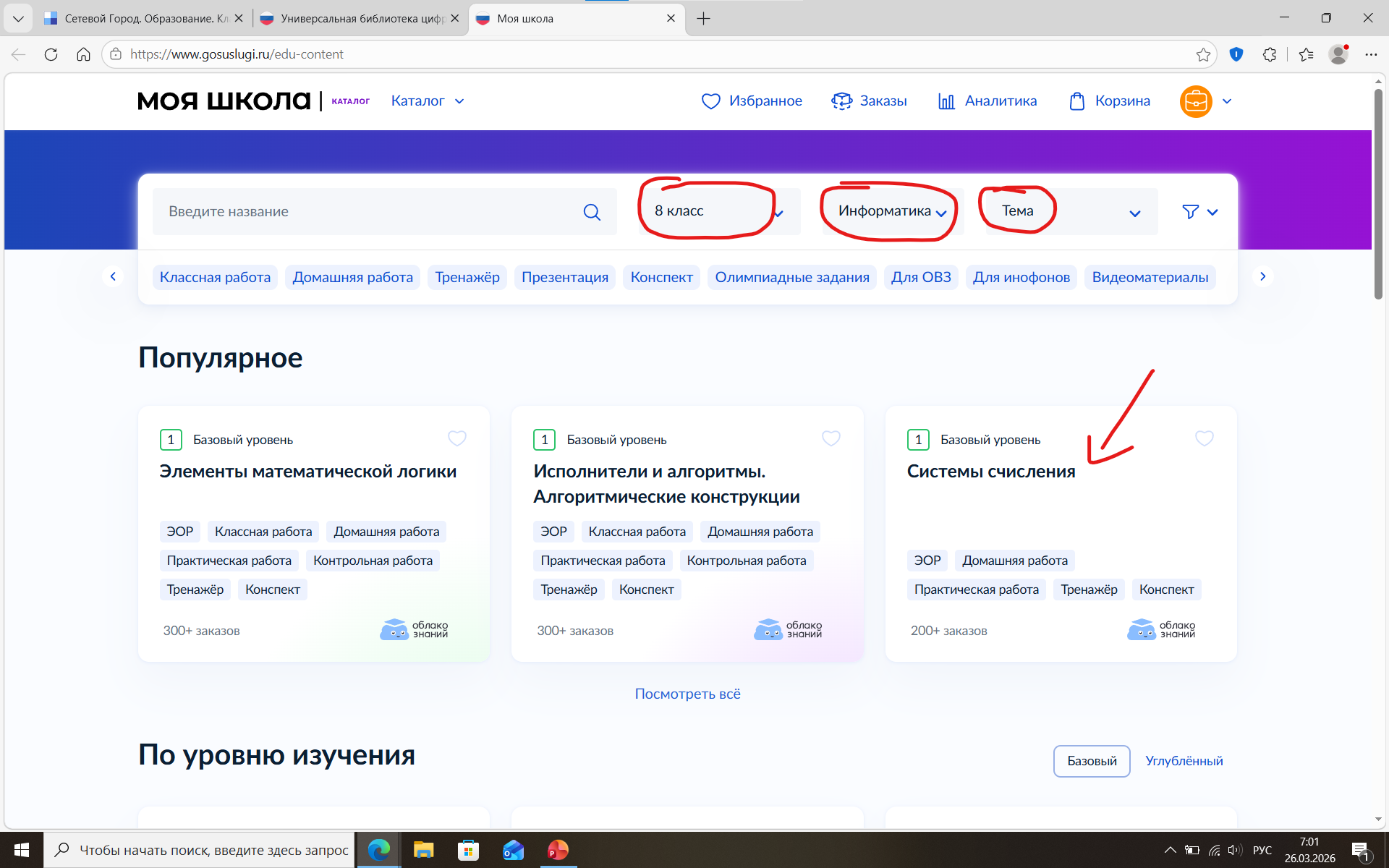Expand the 8 класс dropdown
Viewport: 1389px width, 868px height.
[x=719, y=211]
